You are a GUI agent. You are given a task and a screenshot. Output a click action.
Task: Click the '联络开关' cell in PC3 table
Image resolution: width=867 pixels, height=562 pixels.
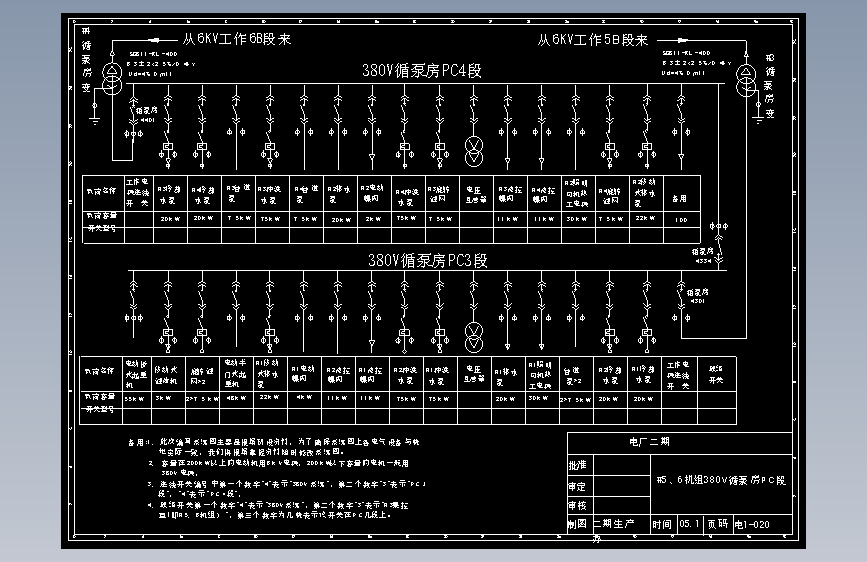point(716,374)
